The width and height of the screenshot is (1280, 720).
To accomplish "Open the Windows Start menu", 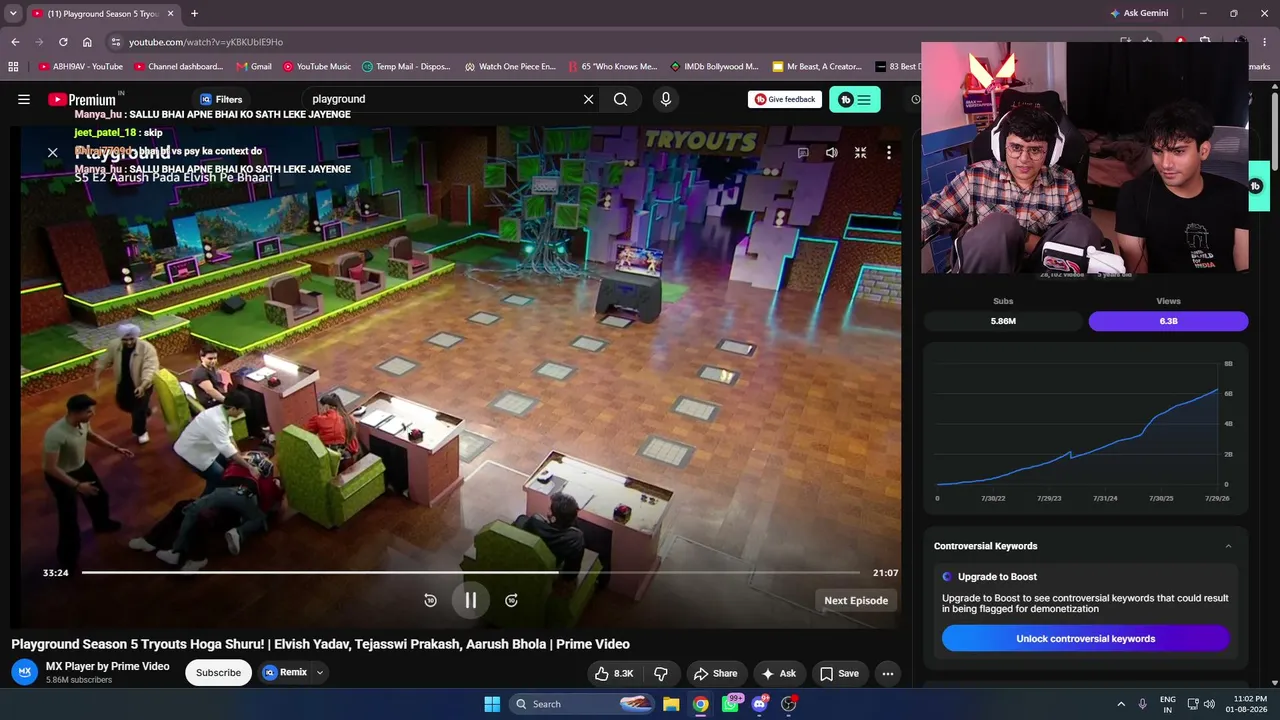I will [x=492, y=704].
